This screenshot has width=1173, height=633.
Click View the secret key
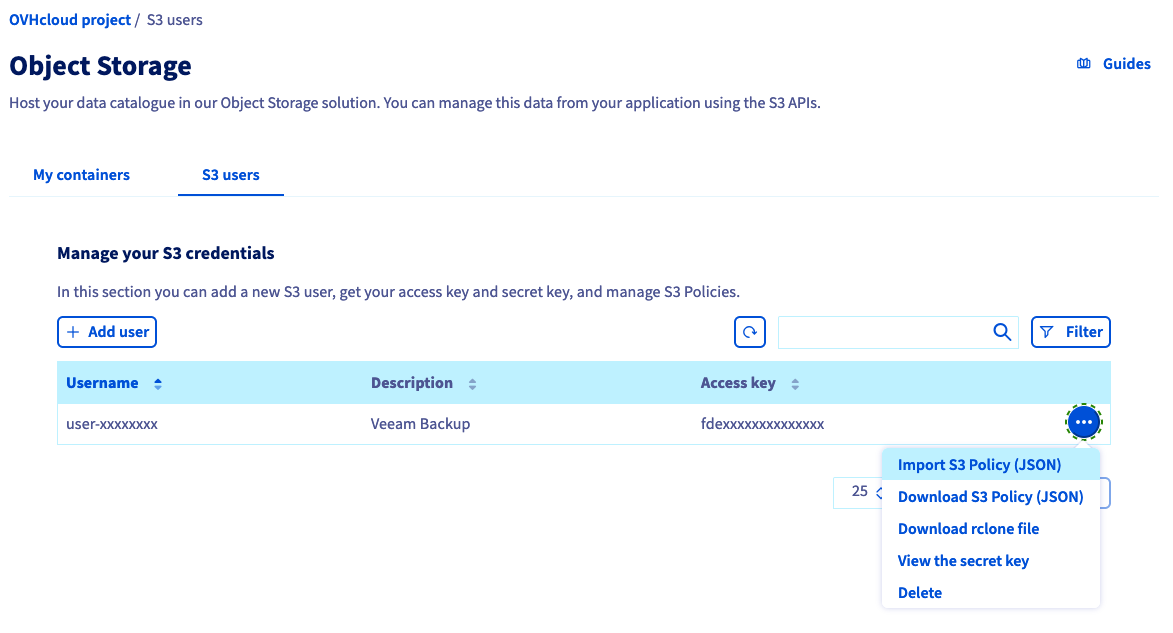(963, 561)
